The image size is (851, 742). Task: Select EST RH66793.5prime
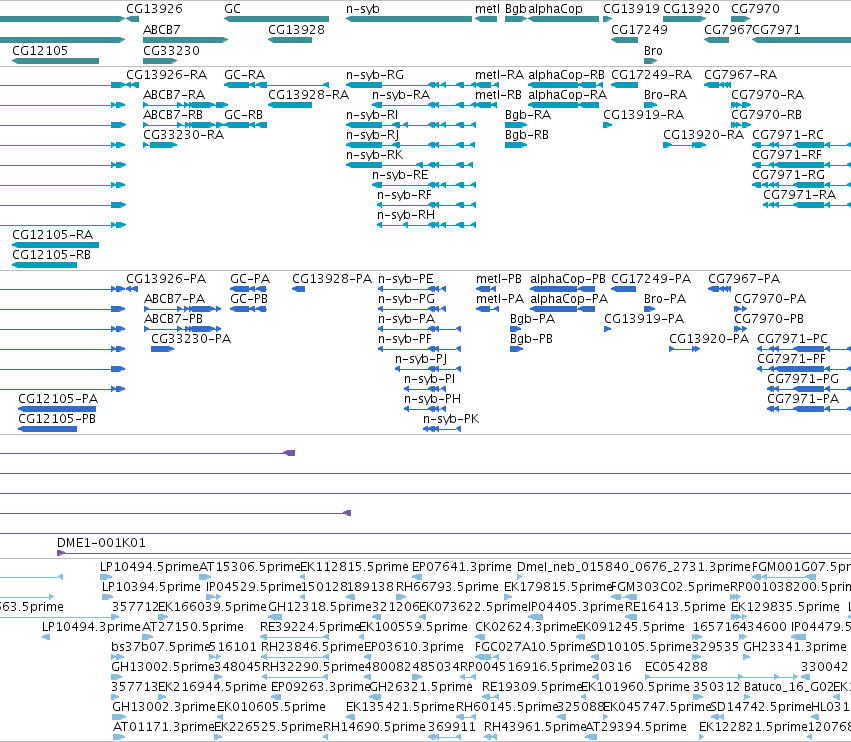click(401, 597)
